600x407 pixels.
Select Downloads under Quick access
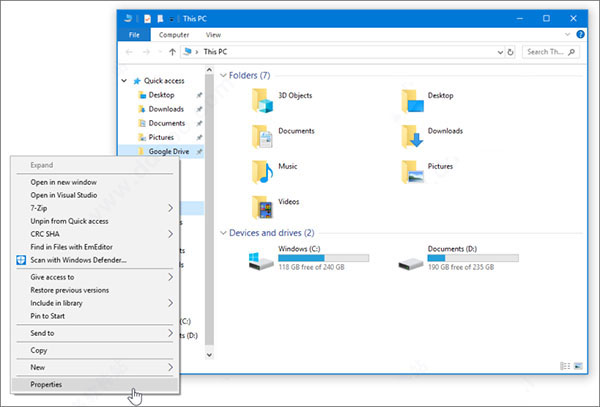[166, 110]
